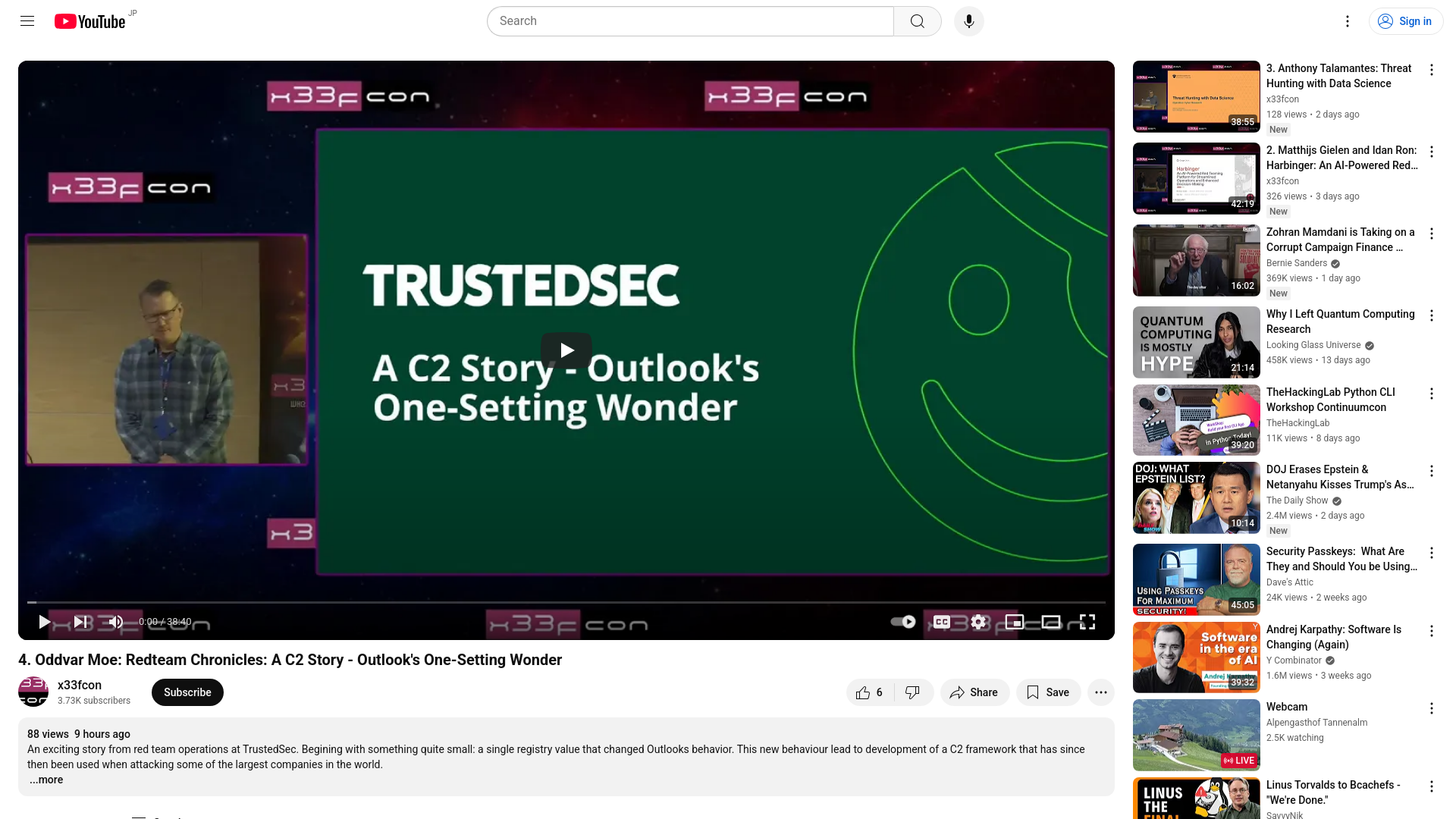Seek on the video progress bar
The width and height of the screenshot is (1456, 819).
point(566,602)
